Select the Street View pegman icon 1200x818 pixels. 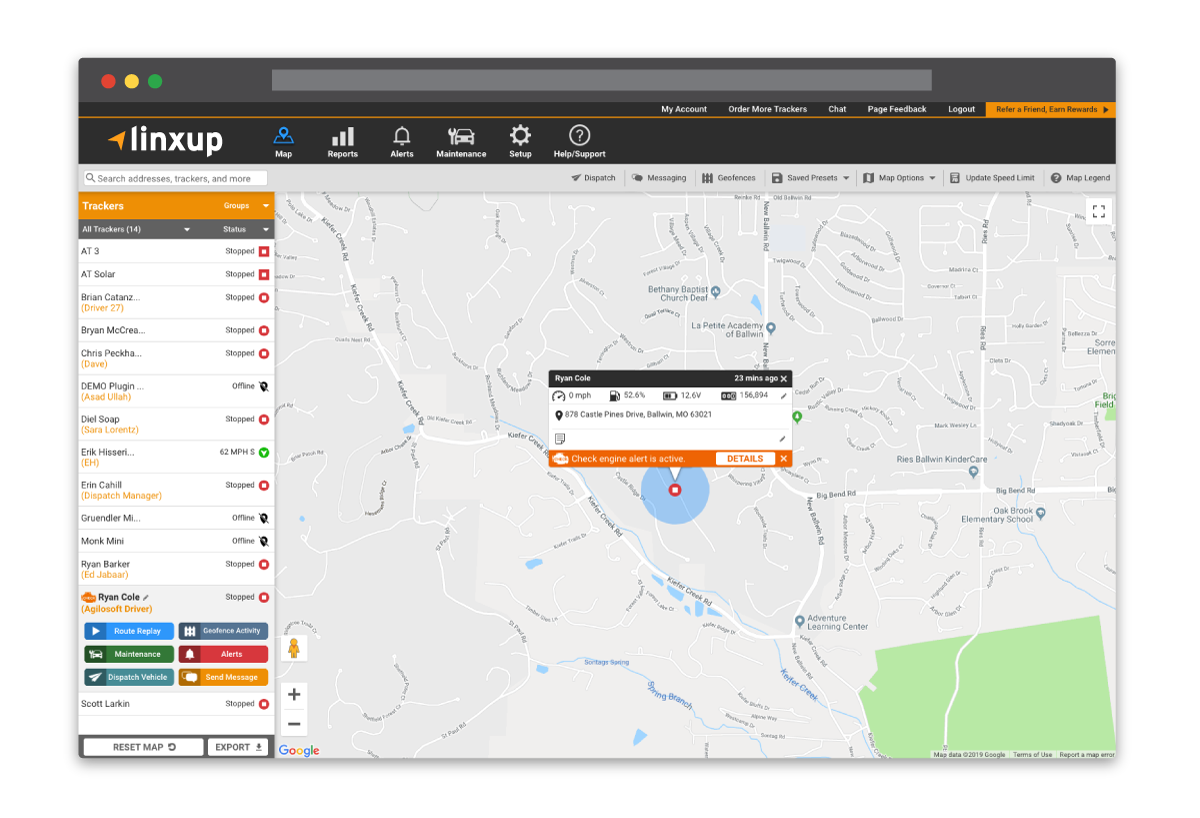(294, 649)
